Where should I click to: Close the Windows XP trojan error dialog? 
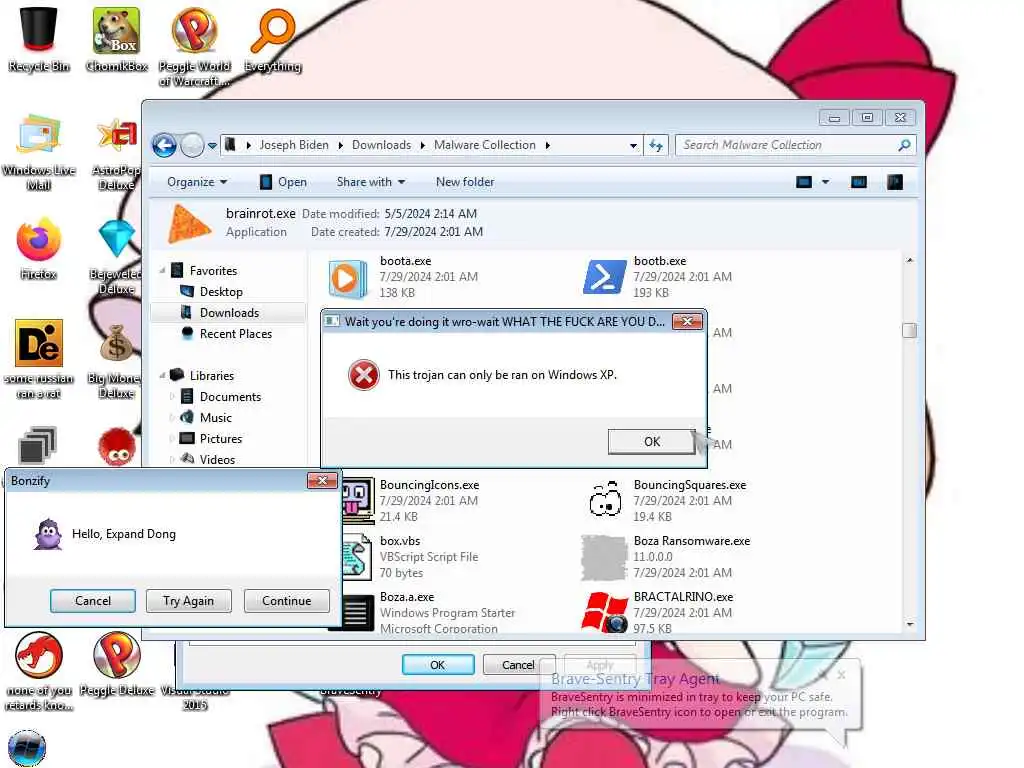click(x=687, y=321)
